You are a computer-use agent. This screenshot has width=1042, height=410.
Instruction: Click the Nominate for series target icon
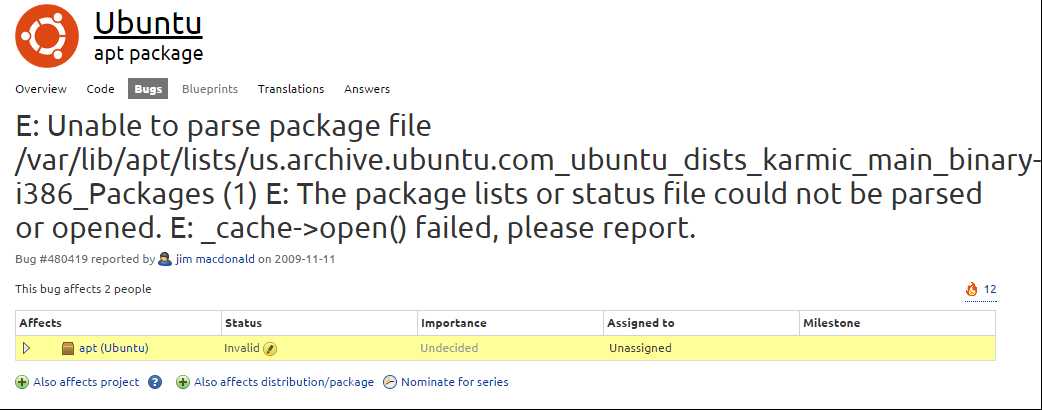(x=390, y=382)
